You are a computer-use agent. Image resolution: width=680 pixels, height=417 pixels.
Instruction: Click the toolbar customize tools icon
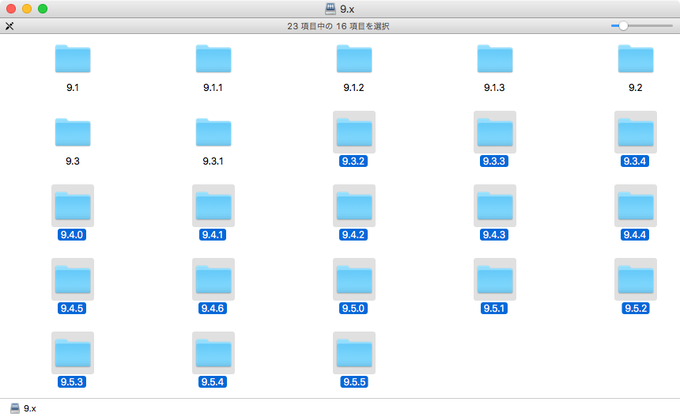[10, 26]
